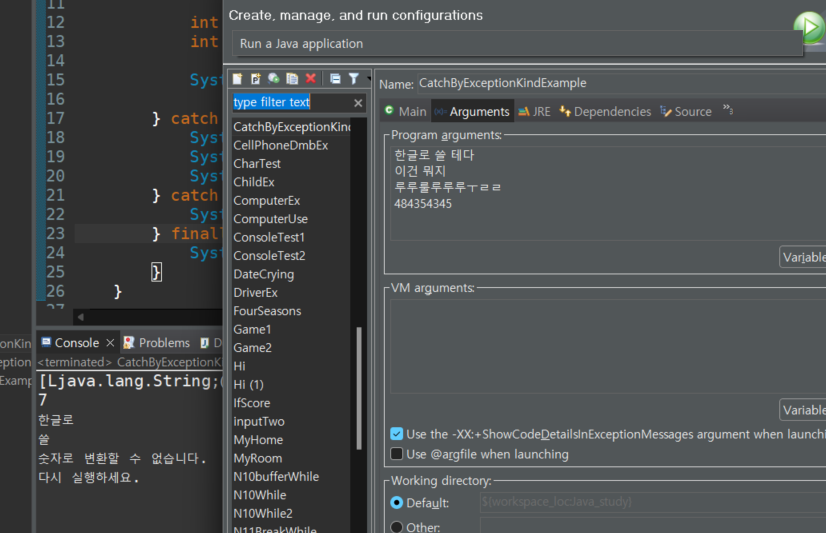Click the Duplicate configuration icon
Image resolution: width=826 pixels, height=533 pixels.
click(292, 79)
